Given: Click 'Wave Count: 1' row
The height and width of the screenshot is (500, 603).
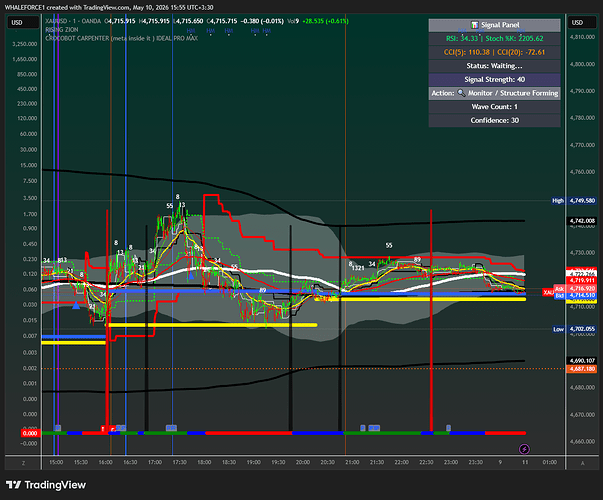Looking at the screenshot, I should [x=495, y=107].
